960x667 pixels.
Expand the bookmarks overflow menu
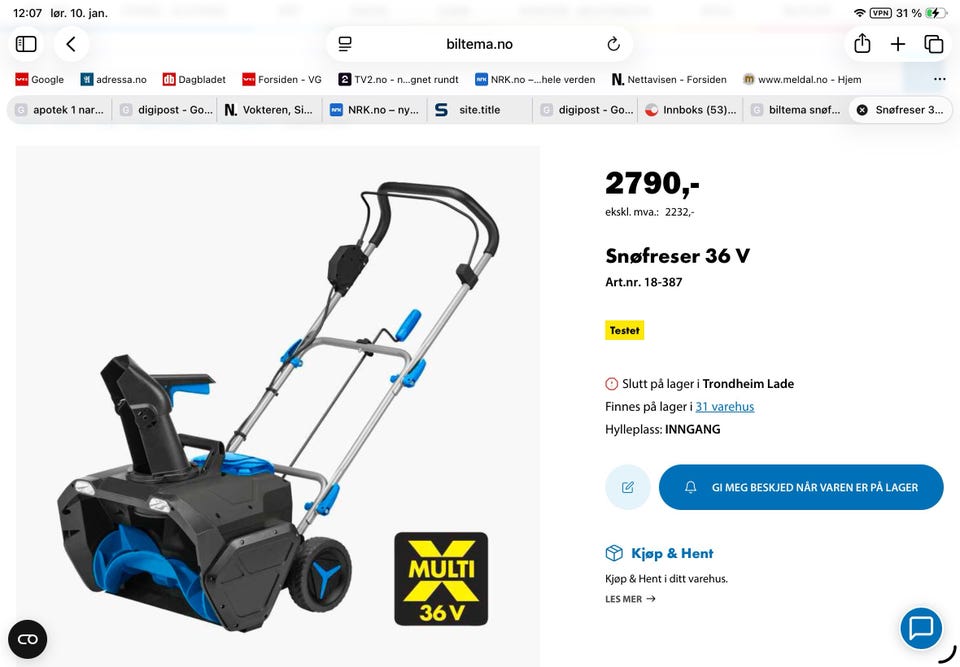point(939,80)
